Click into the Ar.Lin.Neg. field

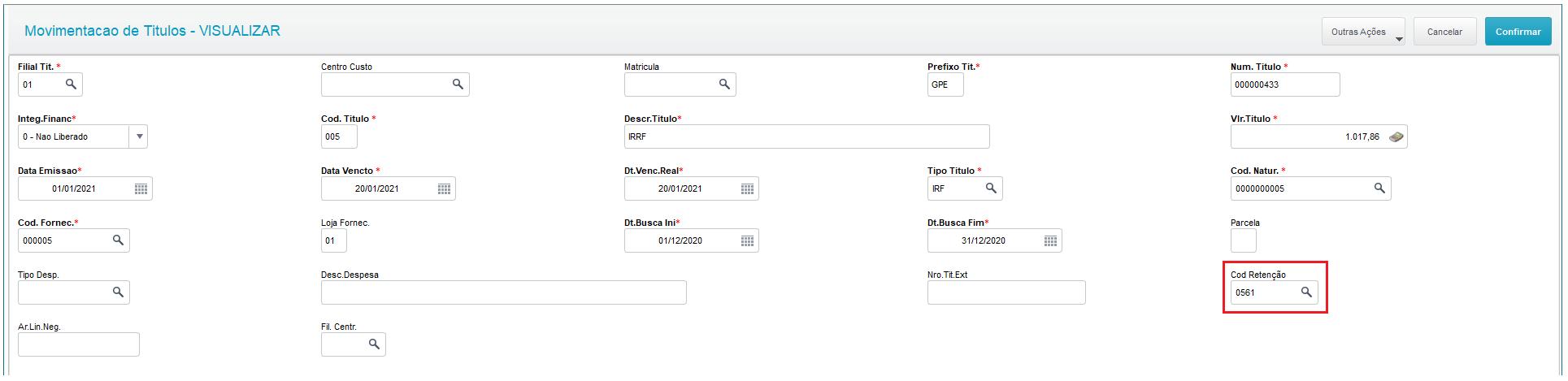coord(78,344)
